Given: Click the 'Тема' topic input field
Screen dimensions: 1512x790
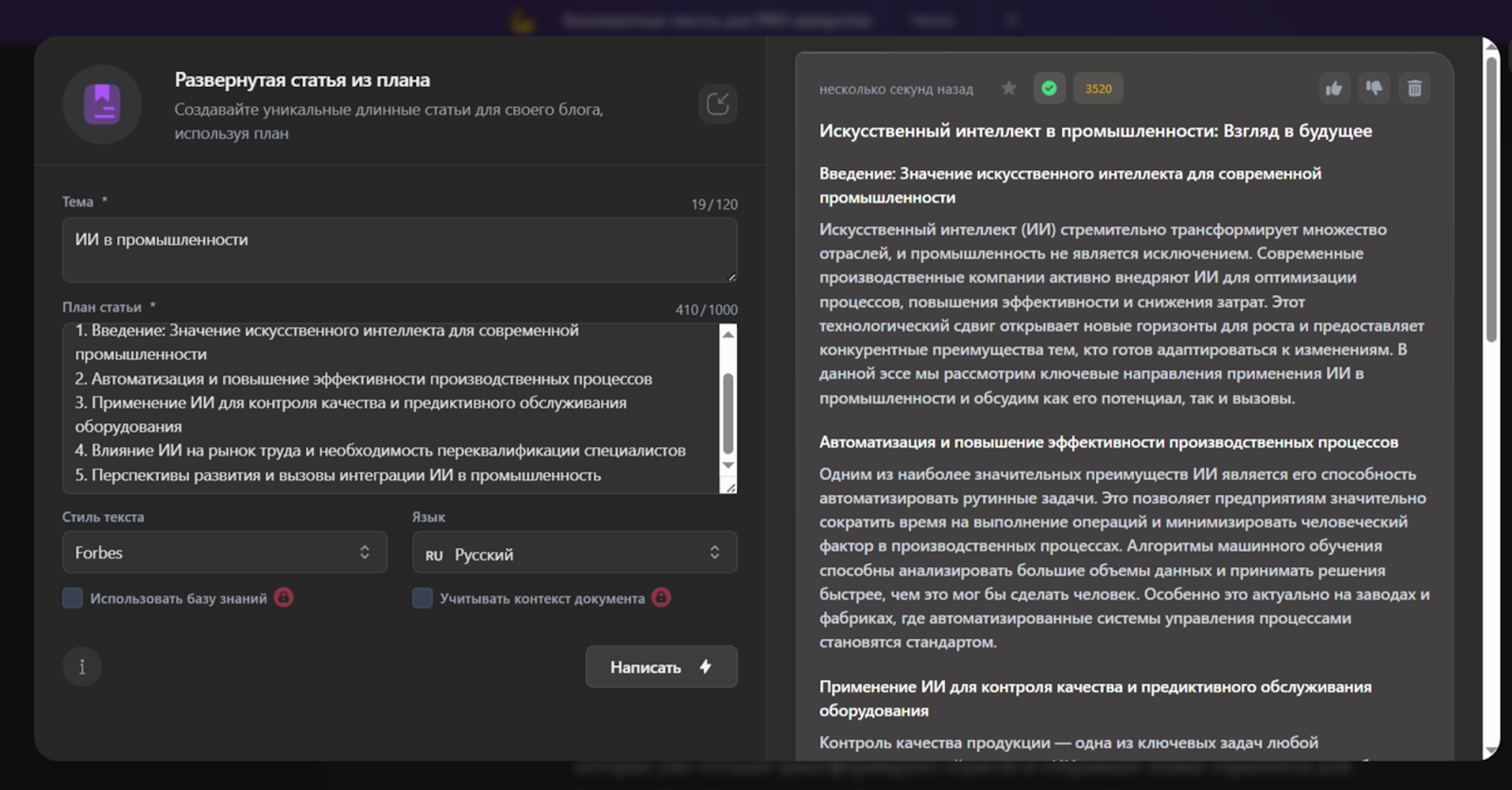Looking at the screenshot, I should (399, 250).
